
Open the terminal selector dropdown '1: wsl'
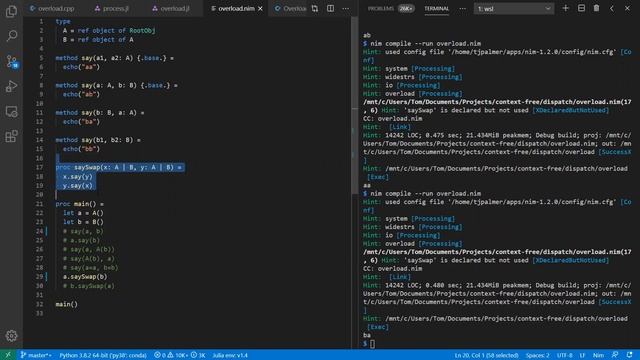(514, 9)
